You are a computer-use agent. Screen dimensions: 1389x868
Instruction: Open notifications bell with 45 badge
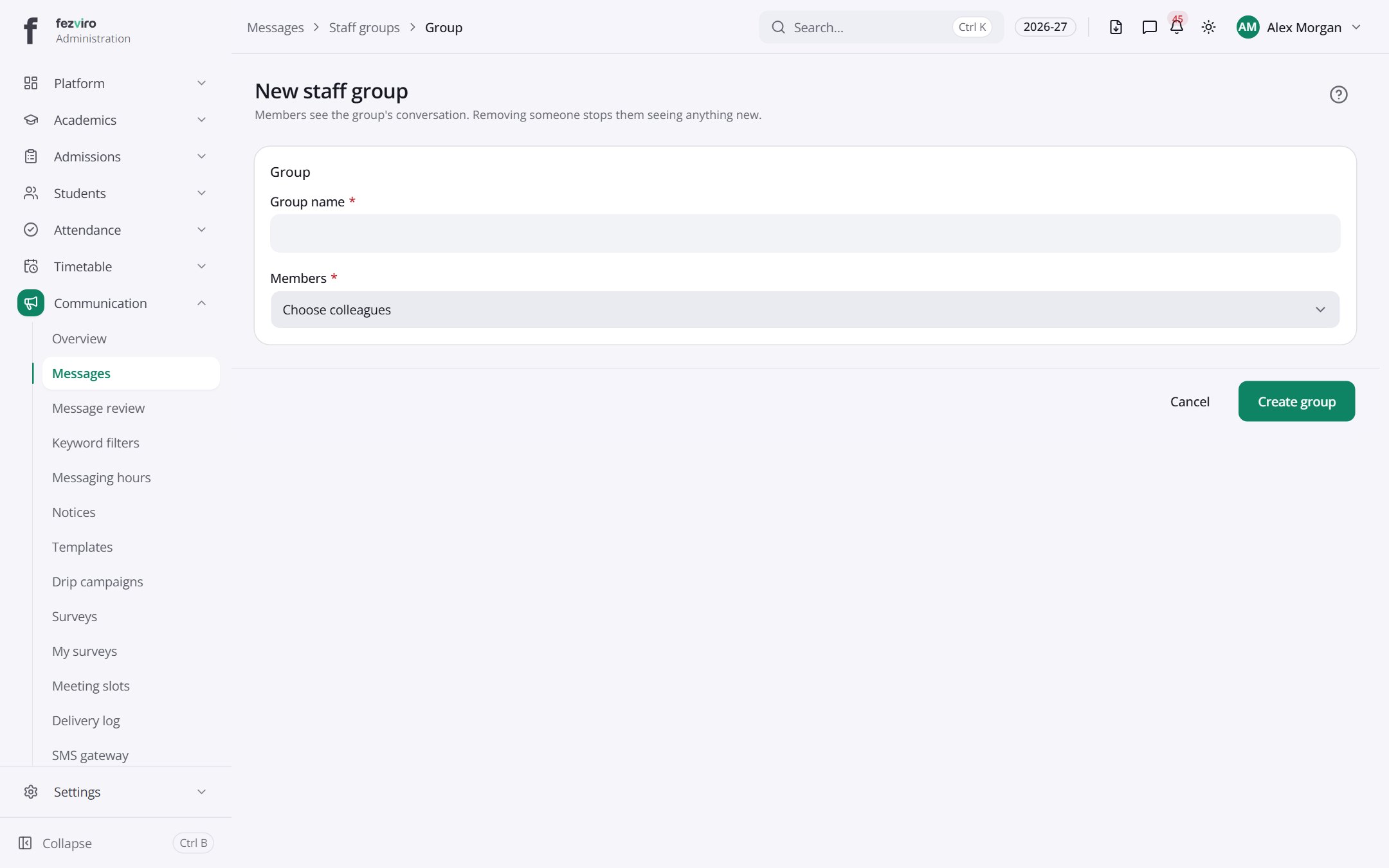(1177, 26)
